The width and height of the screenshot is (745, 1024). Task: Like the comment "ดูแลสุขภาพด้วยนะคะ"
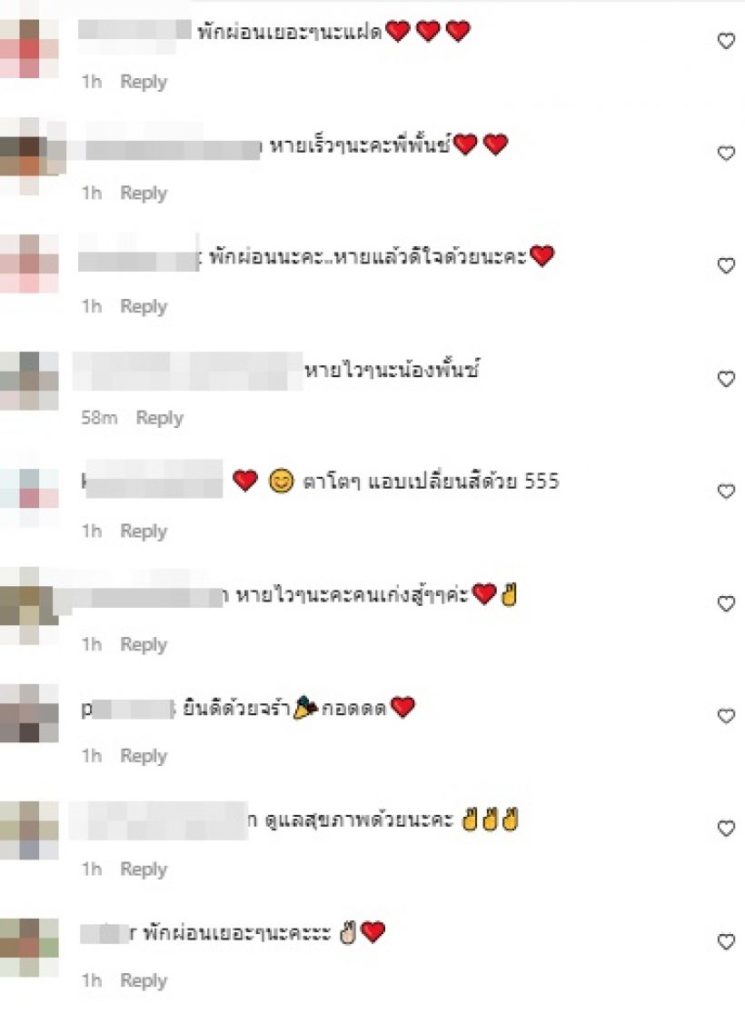726,828
